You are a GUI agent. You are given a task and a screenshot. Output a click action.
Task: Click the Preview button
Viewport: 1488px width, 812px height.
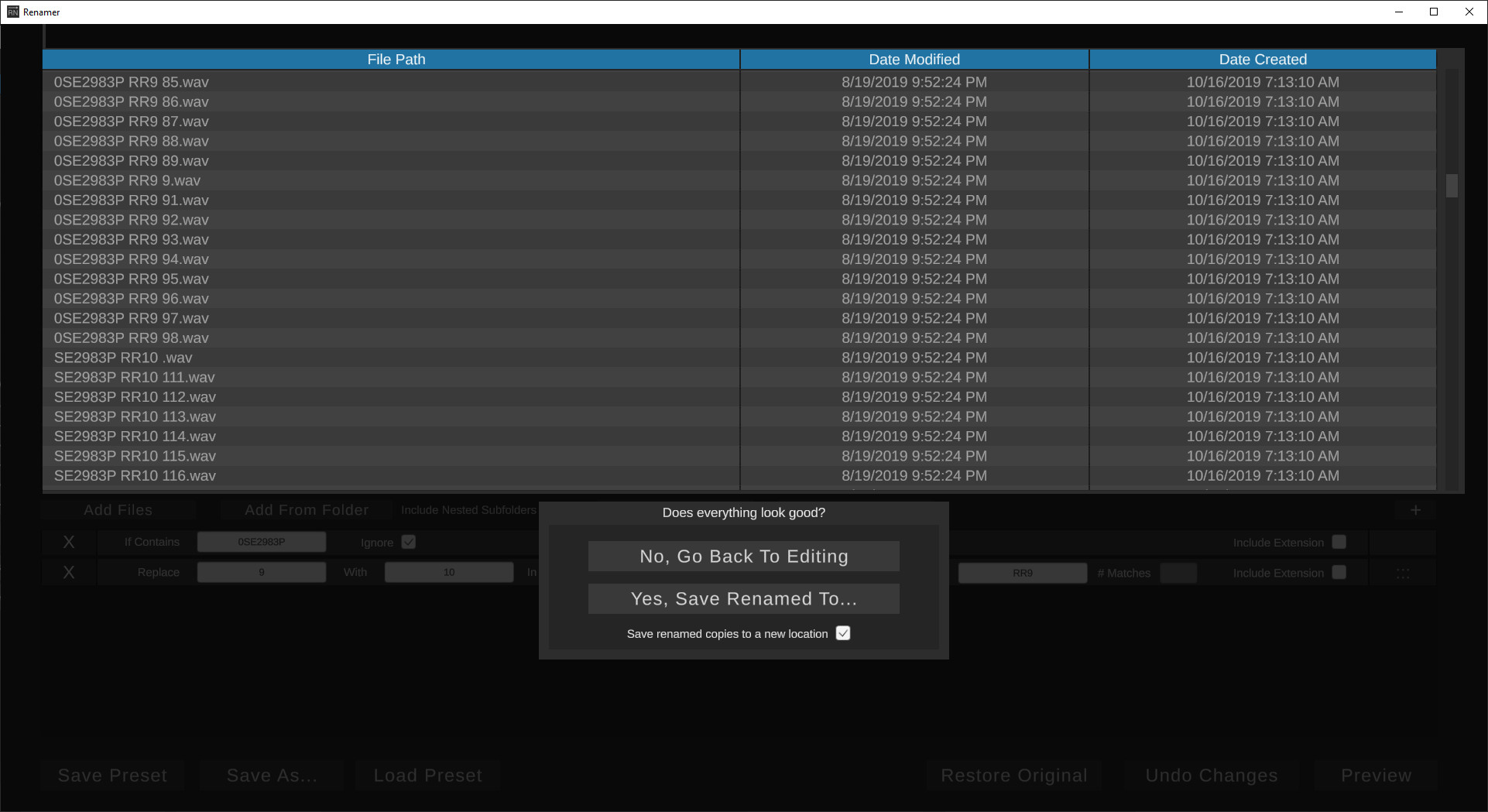(x=1376, y=775)
